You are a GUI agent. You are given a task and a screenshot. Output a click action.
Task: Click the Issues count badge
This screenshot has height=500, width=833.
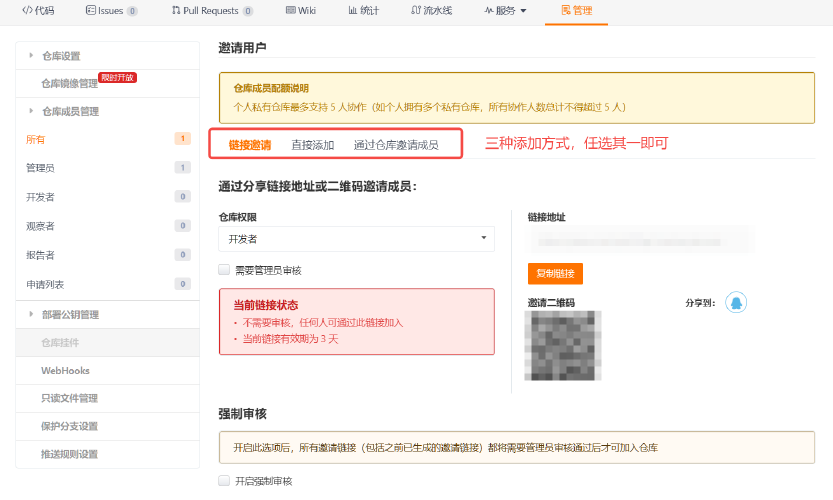(132, 11)
